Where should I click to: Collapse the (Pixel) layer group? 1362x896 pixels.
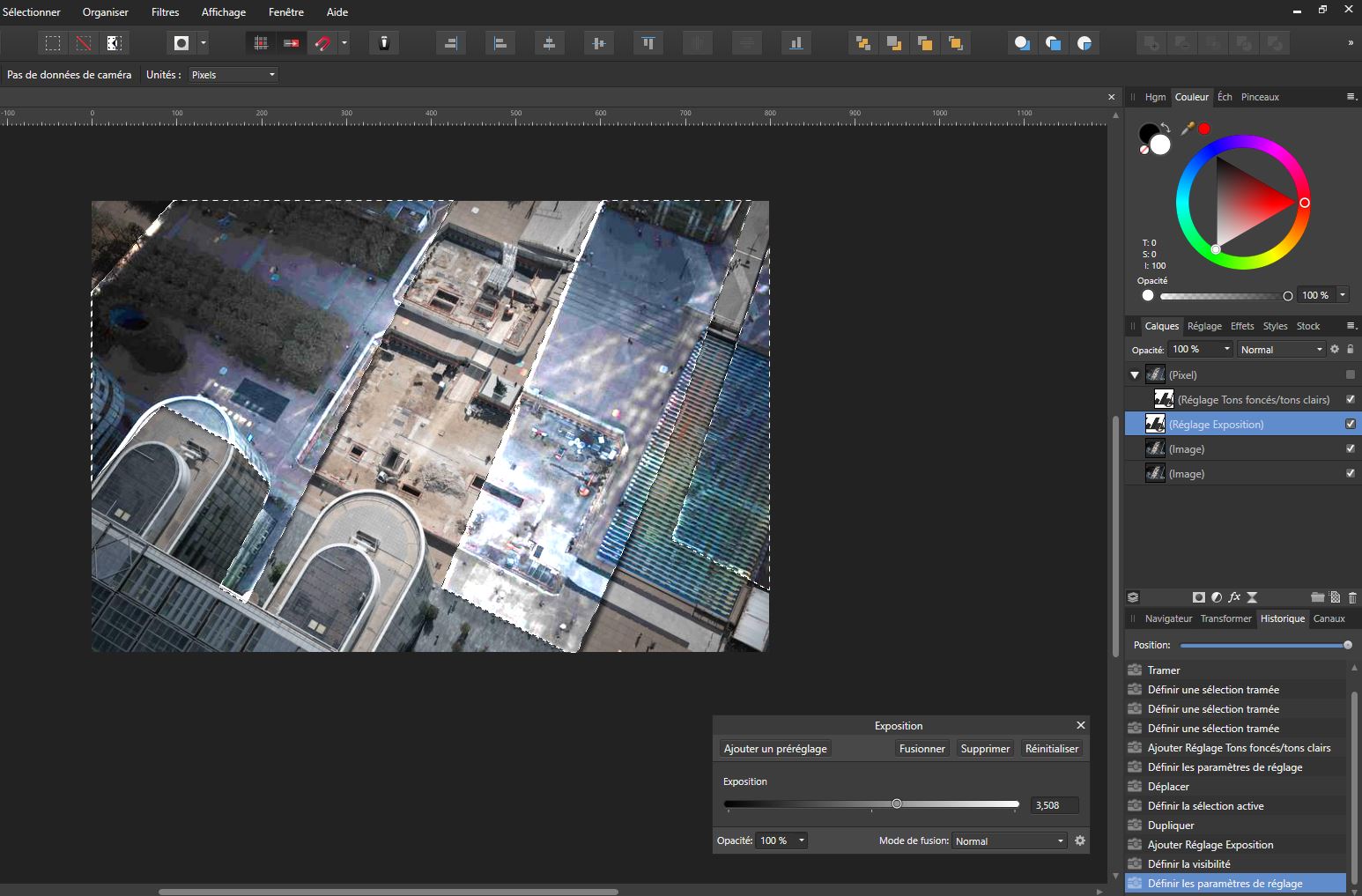click(1135, 374)
